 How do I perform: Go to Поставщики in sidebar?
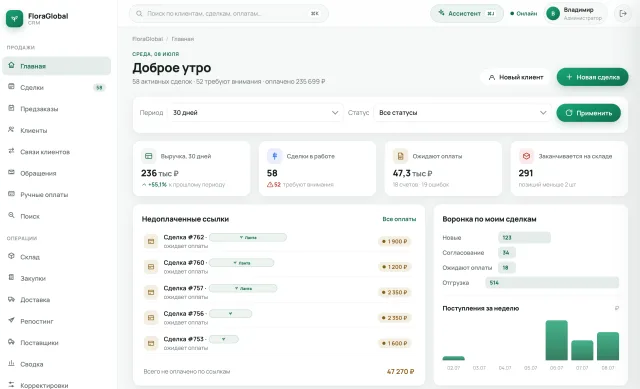tap(56, 342)
